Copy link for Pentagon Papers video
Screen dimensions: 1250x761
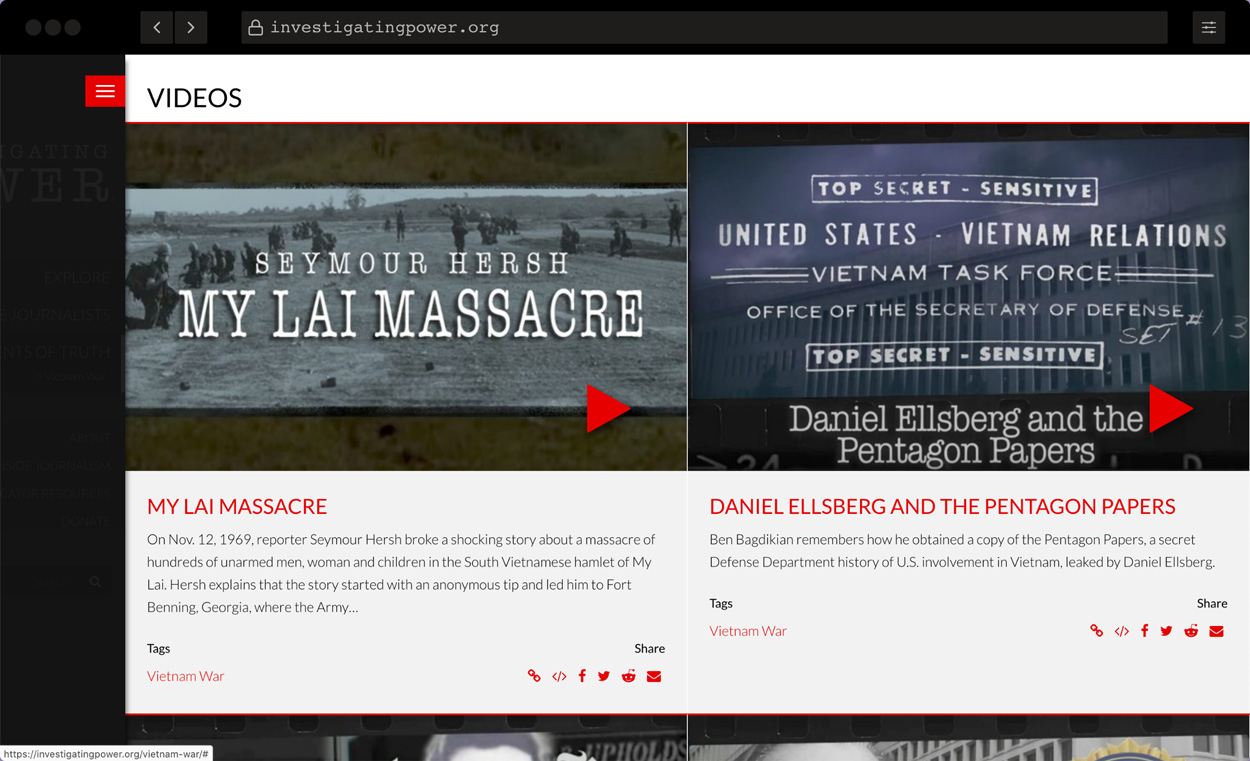pyautogui.click(x=1097, y=631)
